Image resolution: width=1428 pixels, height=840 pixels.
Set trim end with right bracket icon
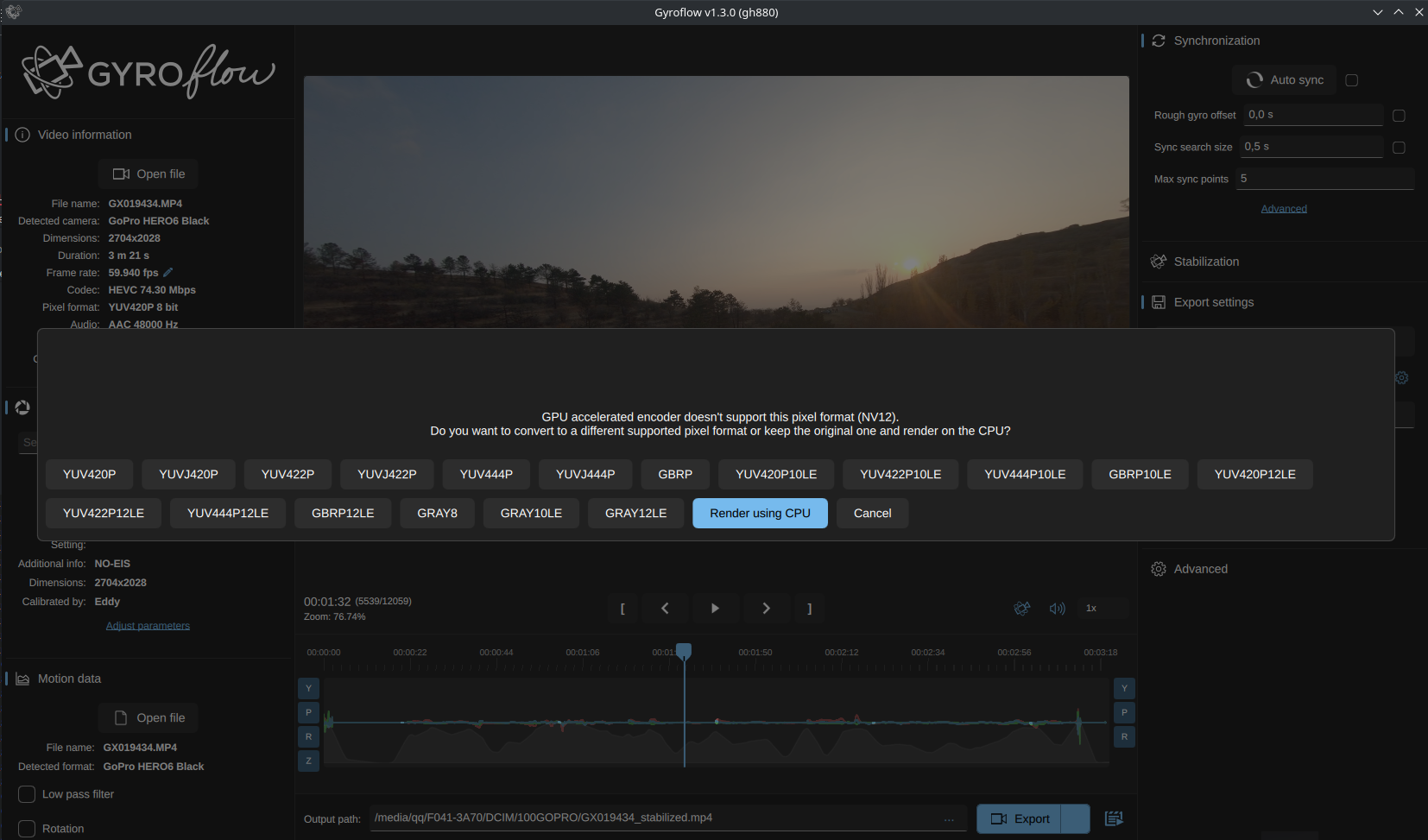[x=809, y=608]
